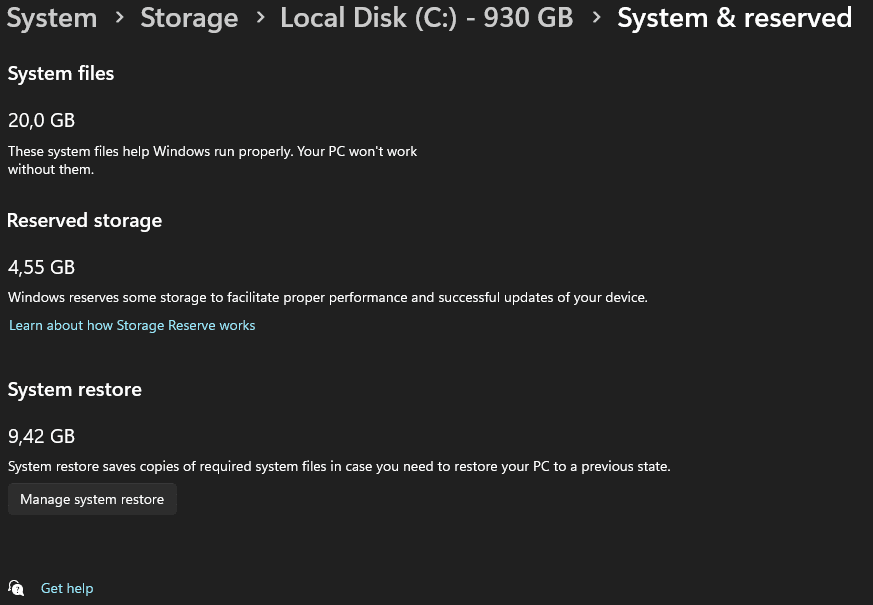Select the System restore heading
Screen dimensions: 873x605
[x=74, y=389]
